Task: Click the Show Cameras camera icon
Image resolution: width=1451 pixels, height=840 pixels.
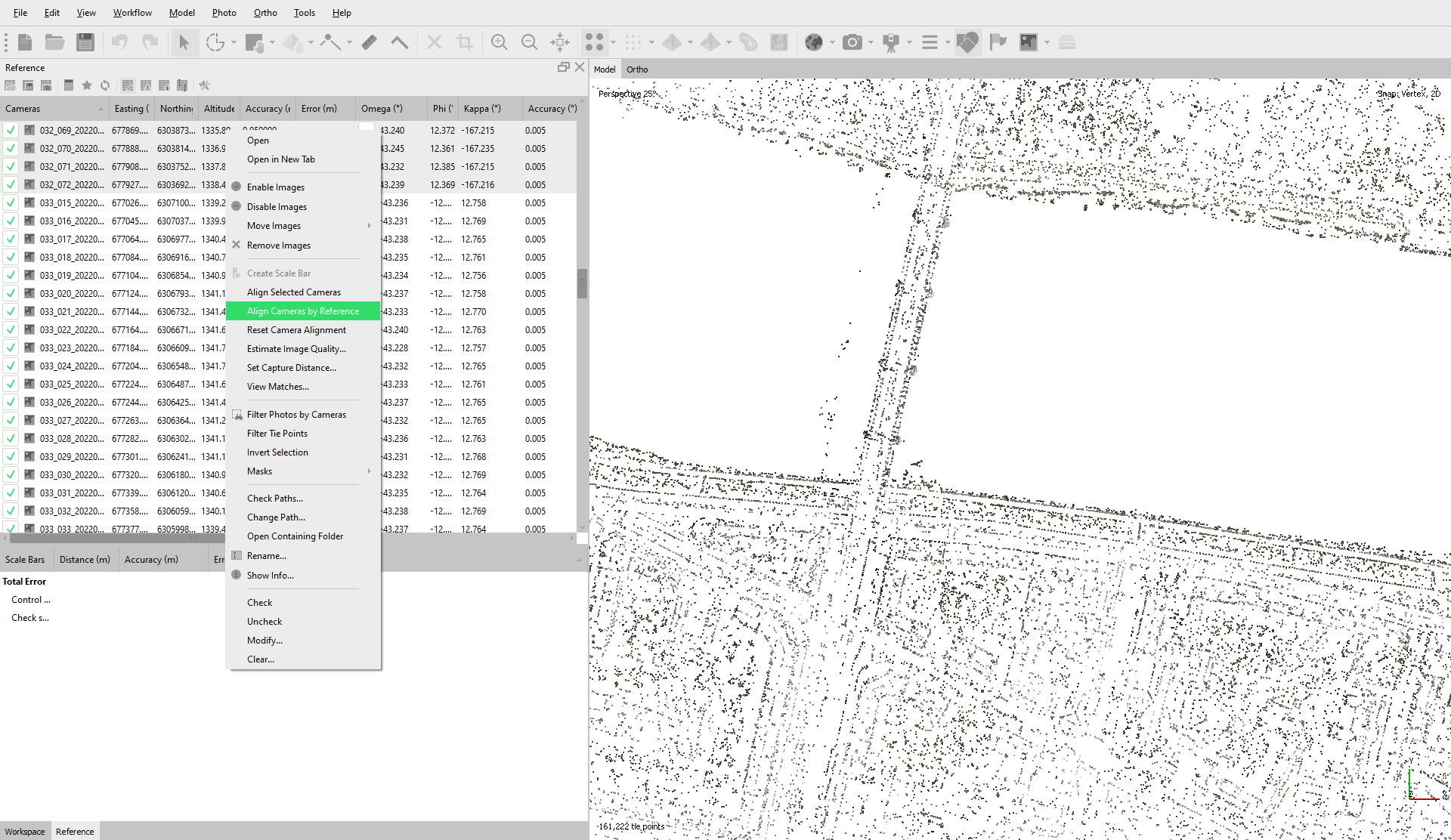Action: [x=852, y=42]
